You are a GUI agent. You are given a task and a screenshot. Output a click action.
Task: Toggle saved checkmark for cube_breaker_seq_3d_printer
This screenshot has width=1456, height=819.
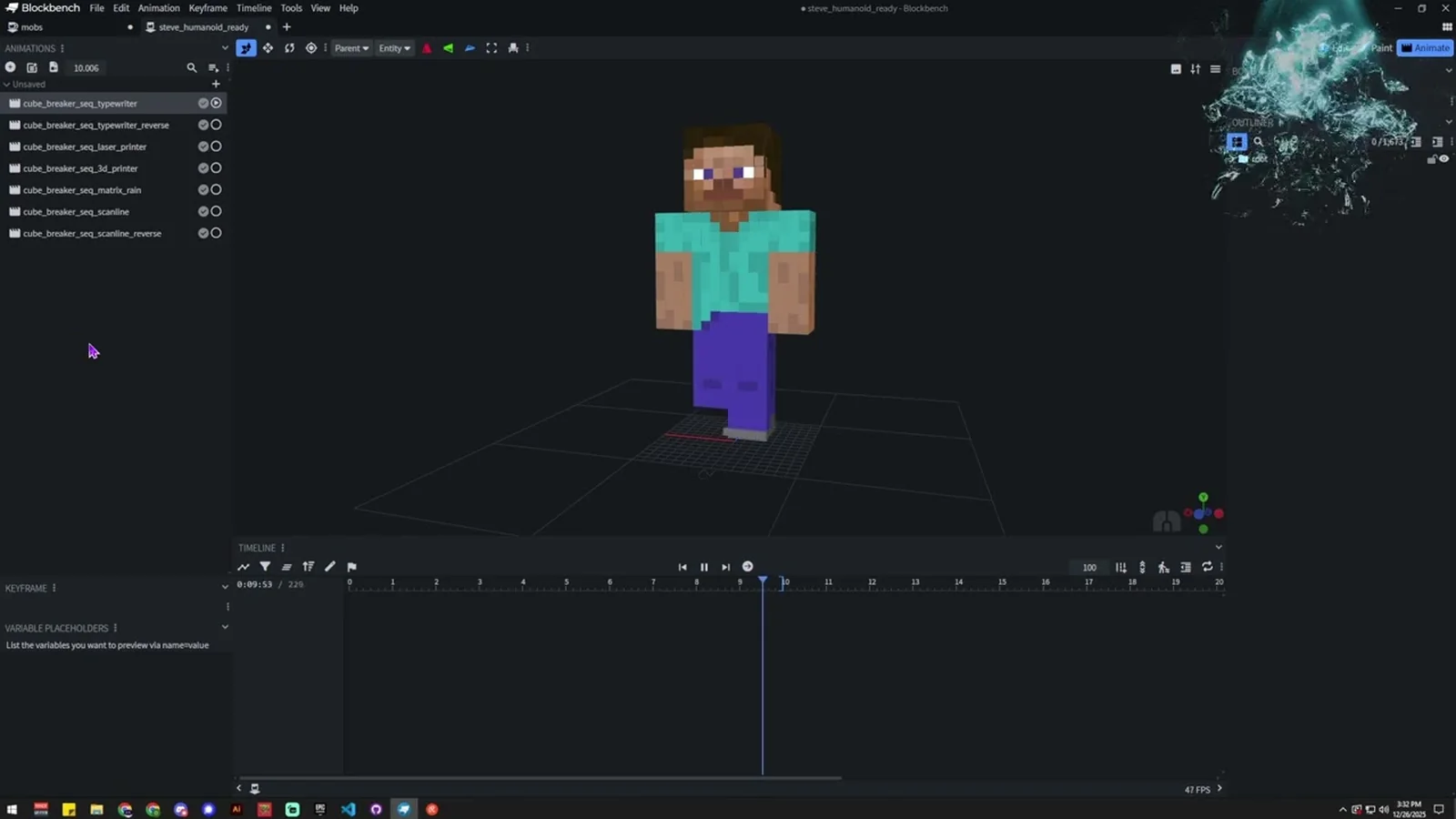point(204,168)
